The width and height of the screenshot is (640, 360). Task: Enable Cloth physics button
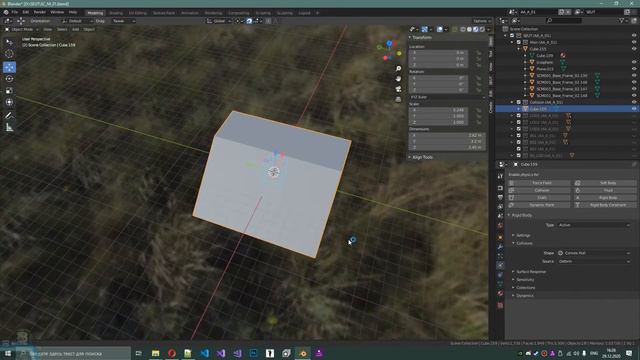pyautogui.click(x=539, y=198)
